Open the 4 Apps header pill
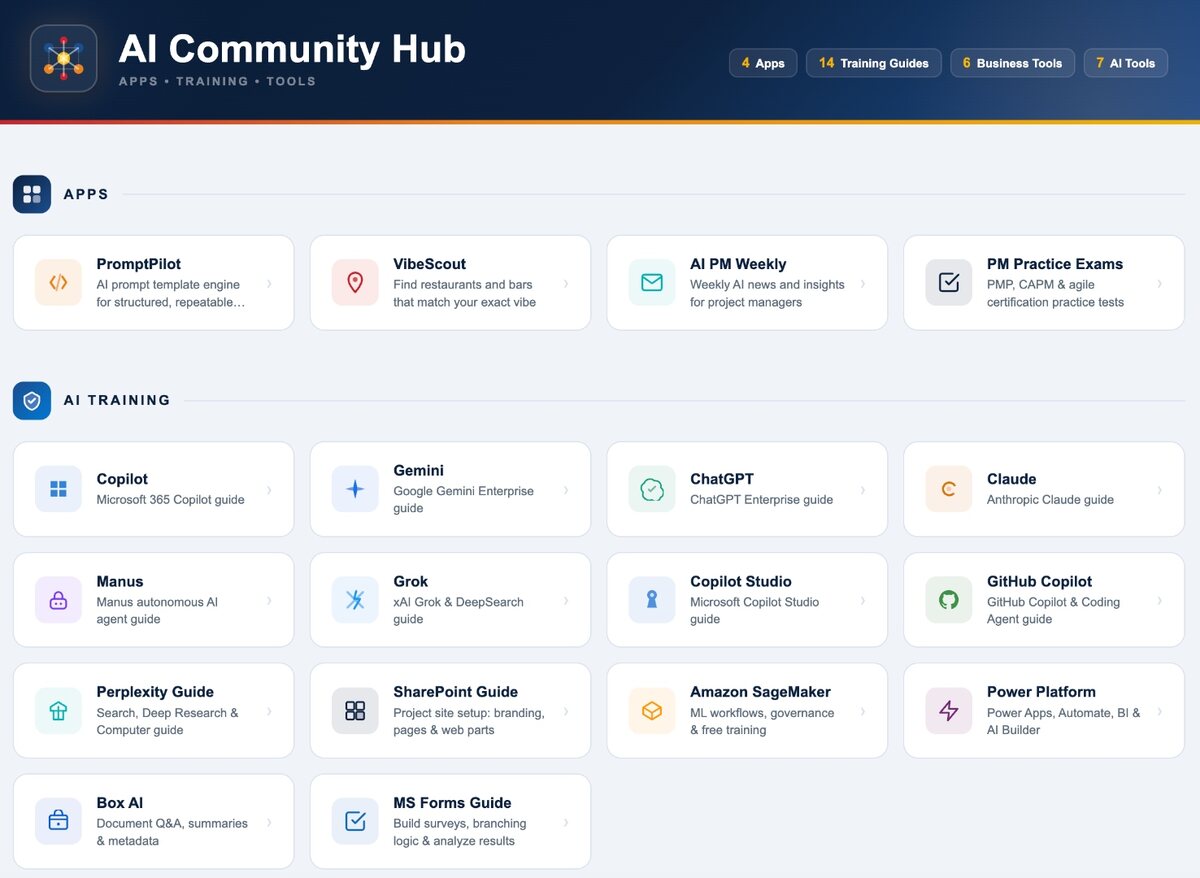The height and width of the screenshot is (878, 1200). pos(763,63)
